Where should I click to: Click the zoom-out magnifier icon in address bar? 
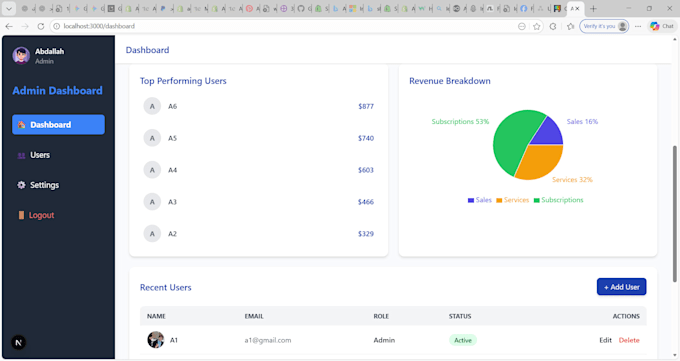coord(522,26)
